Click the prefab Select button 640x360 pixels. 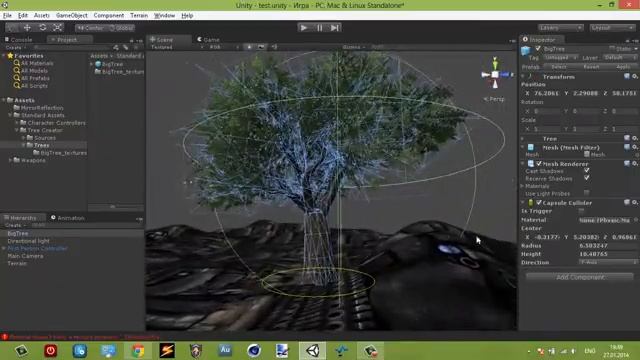click(558, 67)
